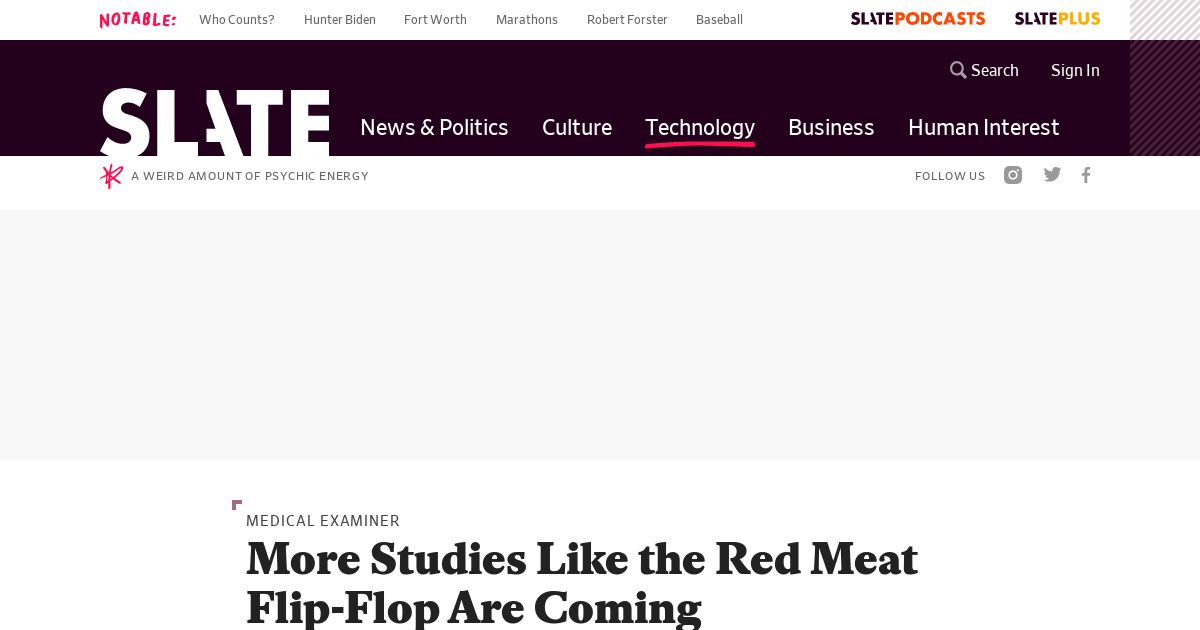Viewport: 1200px width, 630px height.
Task: Click the Medical Examiner category label
Action: pyautogui.click(x=323, y=521)
